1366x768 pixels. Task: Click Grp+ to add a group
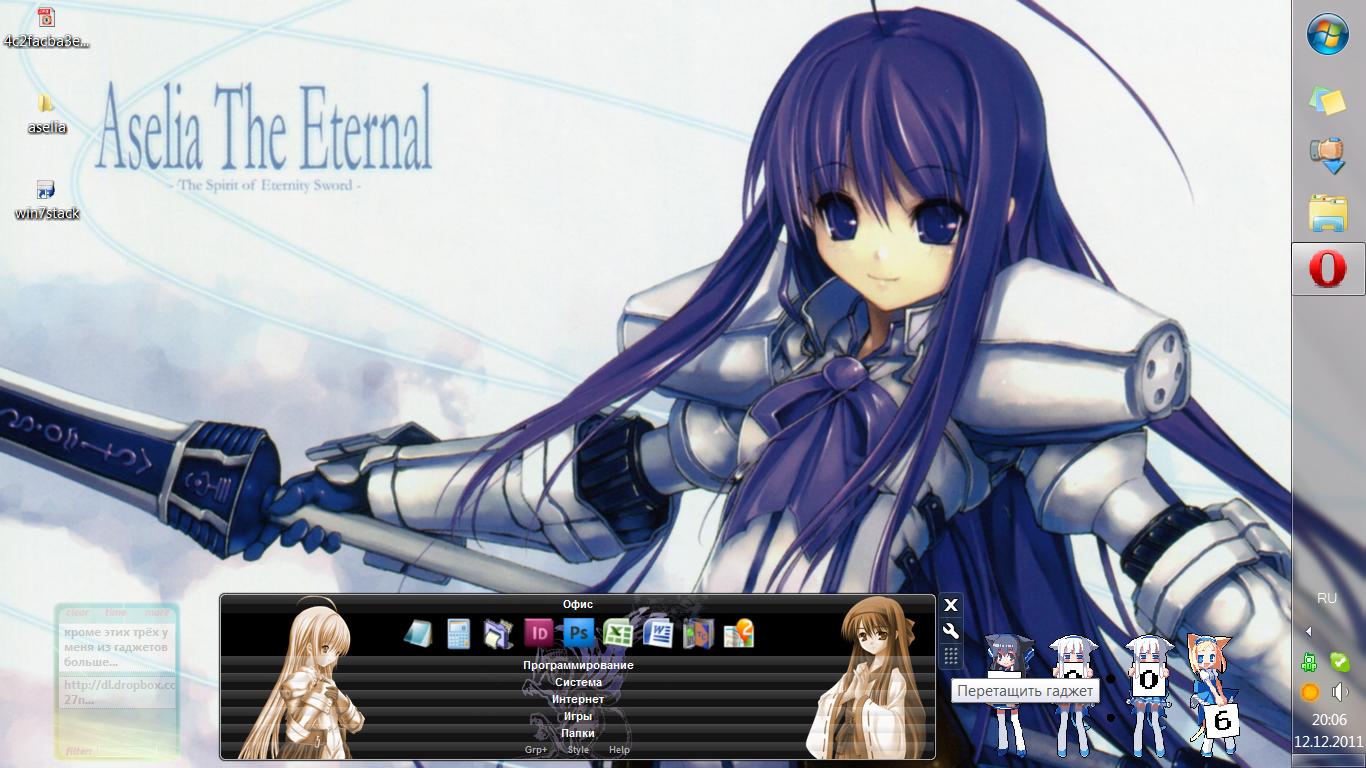(536, 750)
